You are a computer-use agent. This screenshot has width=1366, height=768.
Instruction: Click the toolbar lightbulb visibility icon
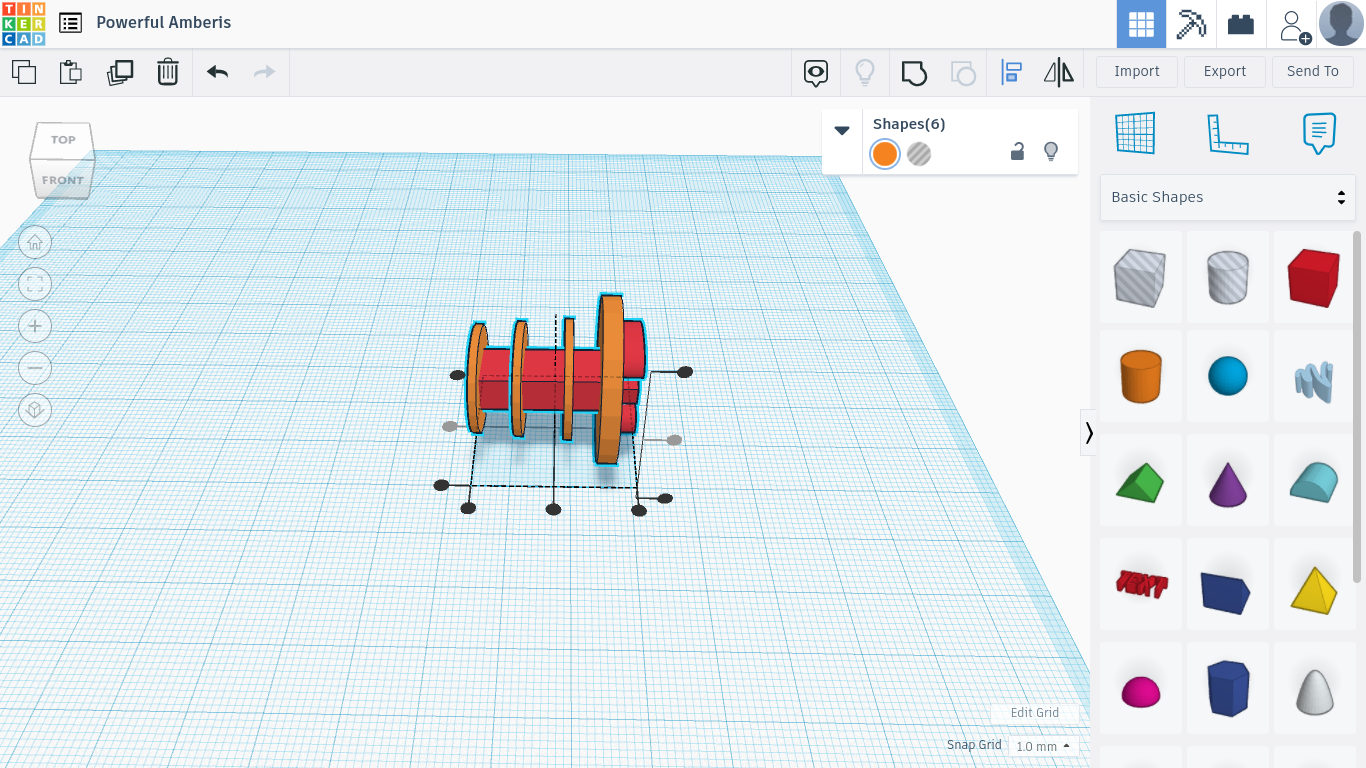point(865,72)
